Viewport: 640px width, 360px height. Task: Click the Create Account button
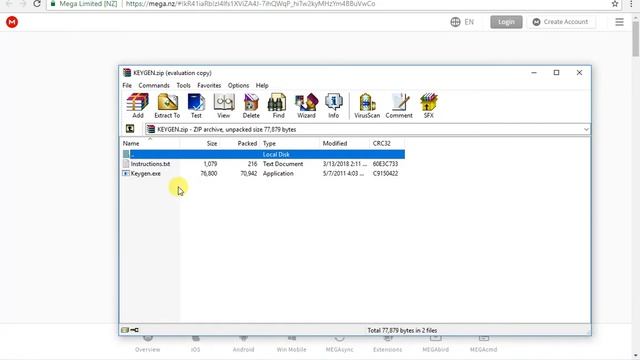pyautogui.click(x=561, y=22)
